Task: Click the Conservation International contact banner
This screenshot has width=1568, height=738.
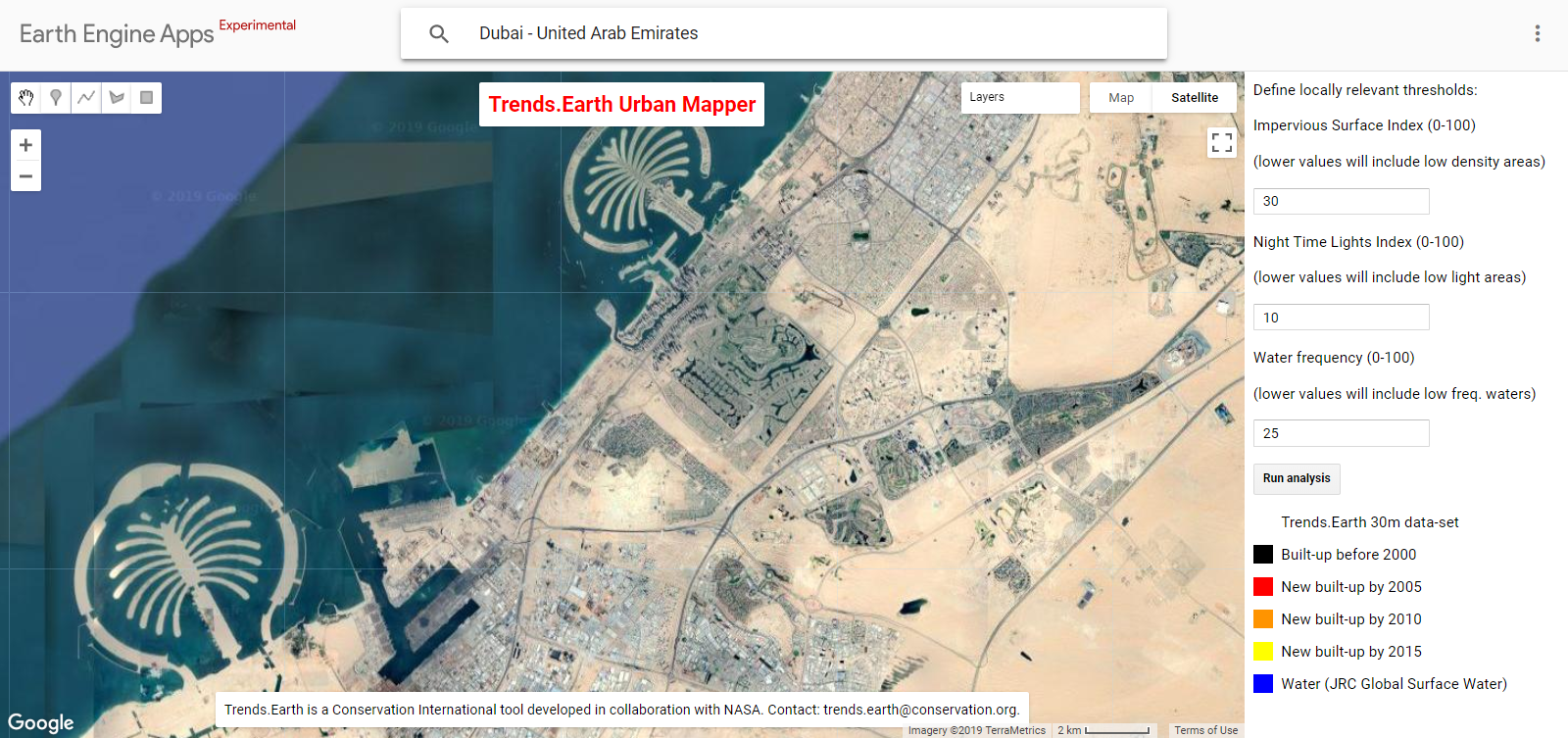Action: click(x=622, y=710)
